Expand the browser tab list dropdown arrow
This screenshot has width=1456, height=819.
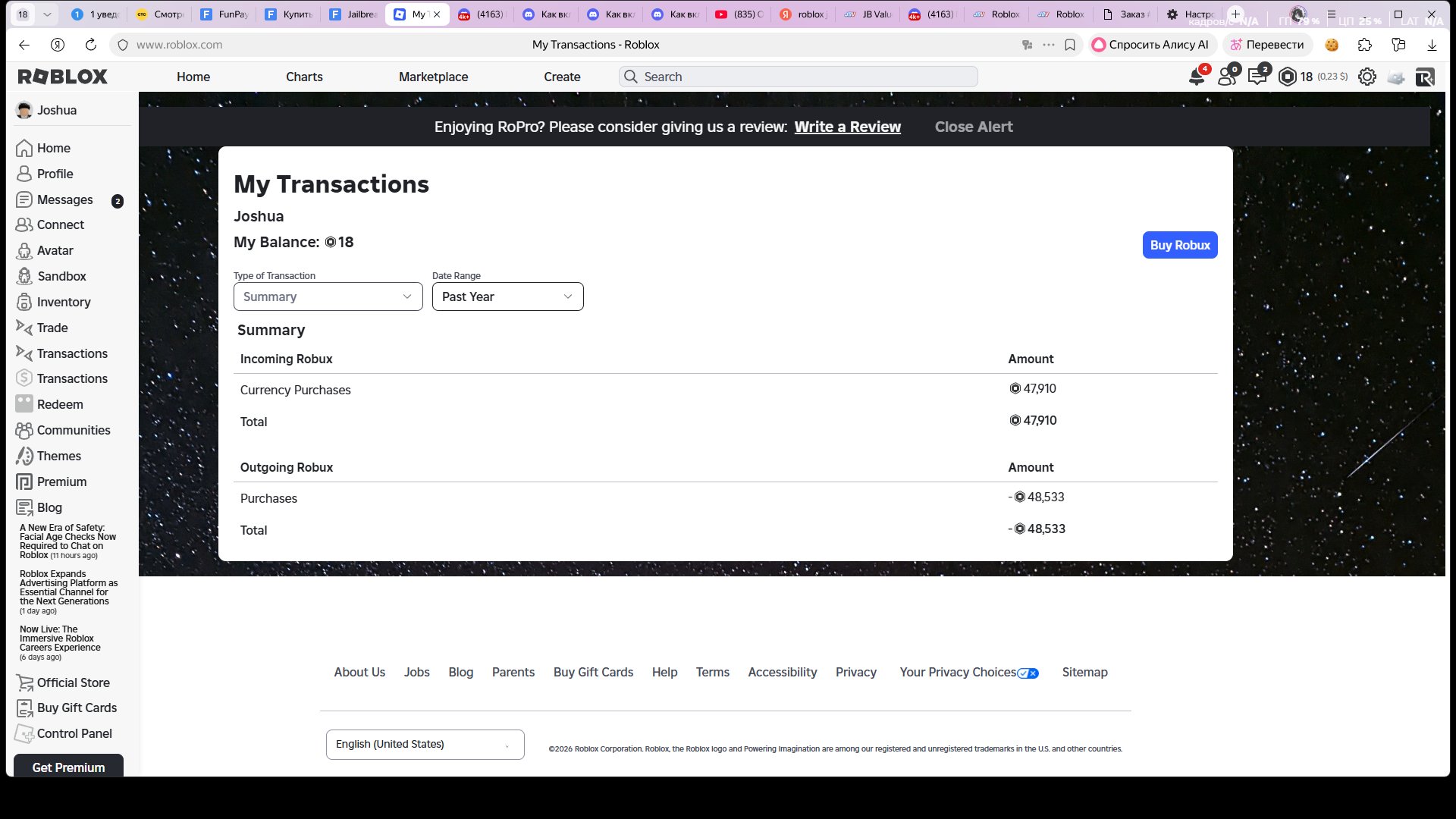tap(47, 14)
